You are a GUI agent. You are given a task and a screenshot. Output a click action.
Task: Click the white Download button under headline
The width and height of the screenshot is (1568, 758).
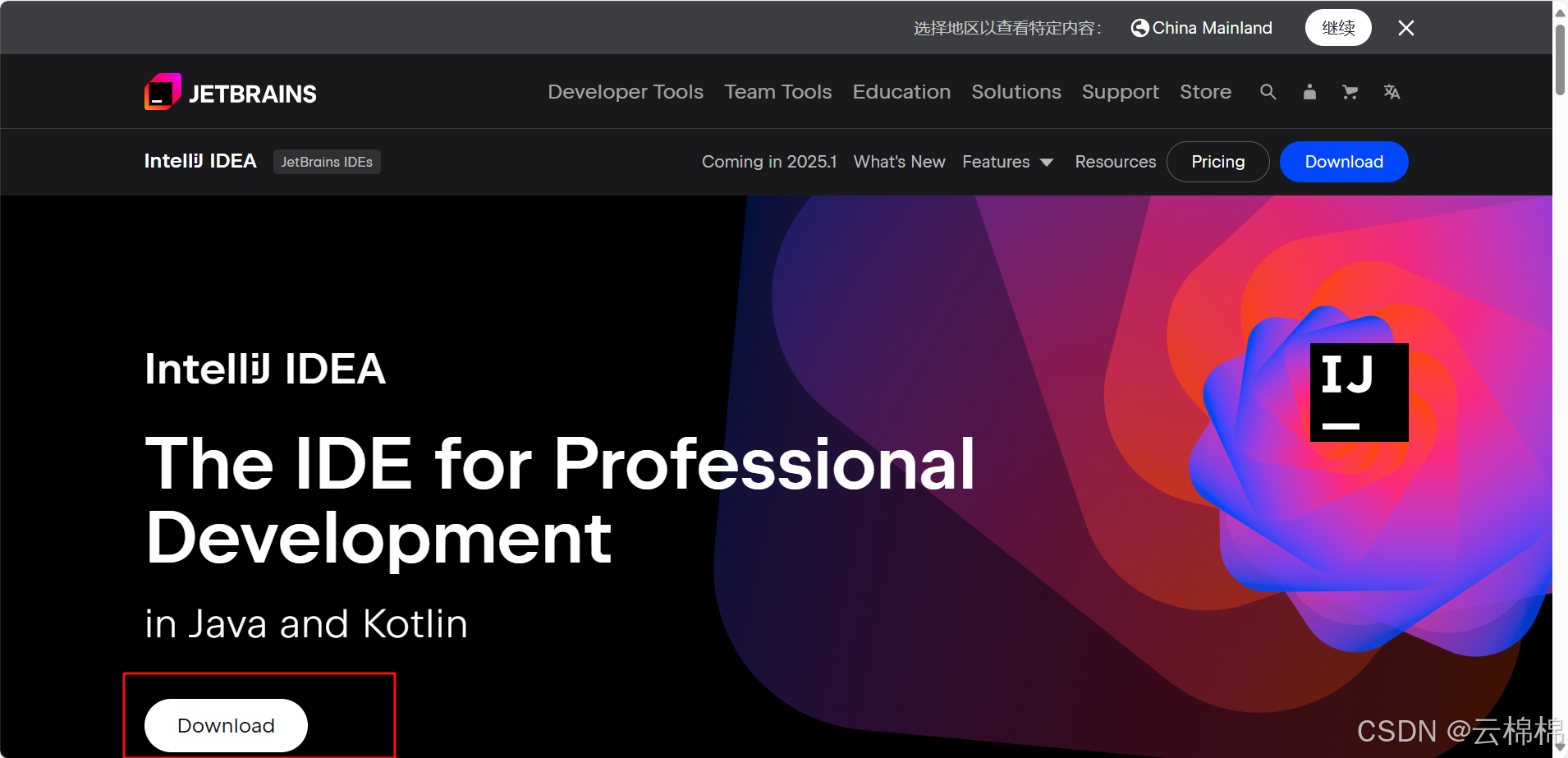point(226,725)
